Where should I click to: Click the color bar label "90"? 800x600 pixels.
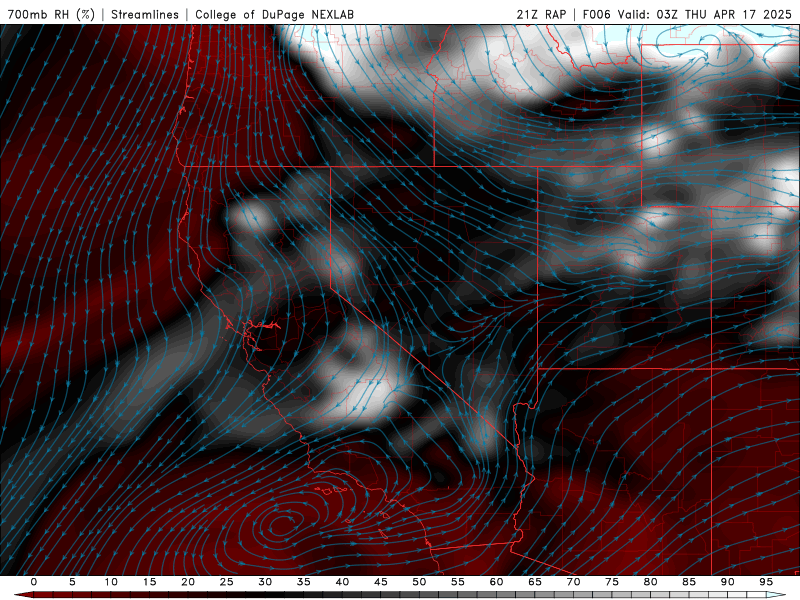point(727,582)
